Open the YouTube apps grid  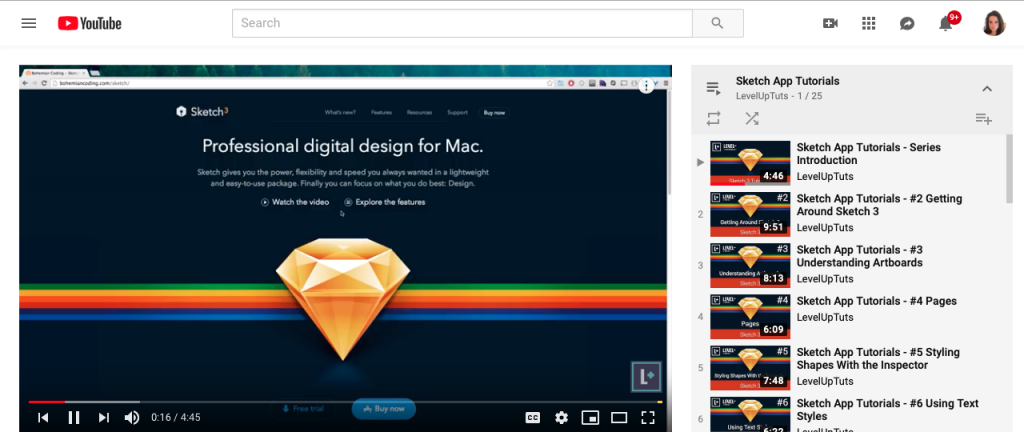tap(868, 24)
